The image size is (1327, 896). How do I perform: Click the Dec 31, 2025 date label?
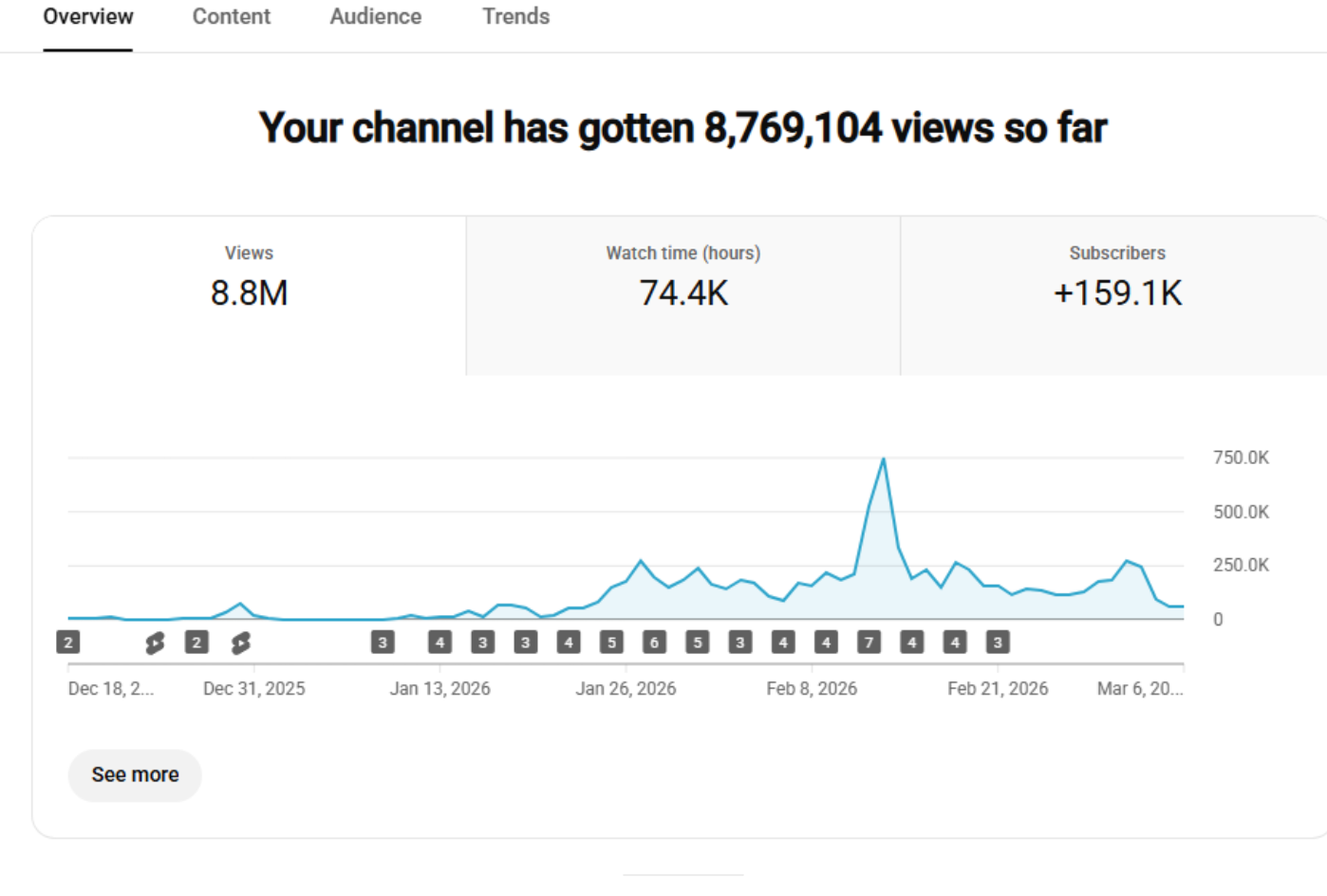pos(253,689)
